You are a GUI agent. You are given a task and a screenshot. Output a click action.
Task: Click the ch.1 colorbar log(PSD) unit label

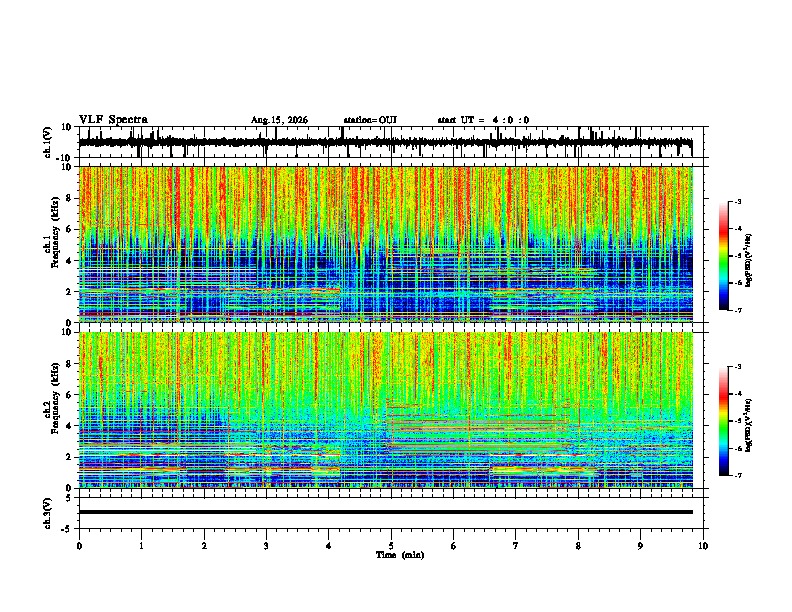pos(748,261)
